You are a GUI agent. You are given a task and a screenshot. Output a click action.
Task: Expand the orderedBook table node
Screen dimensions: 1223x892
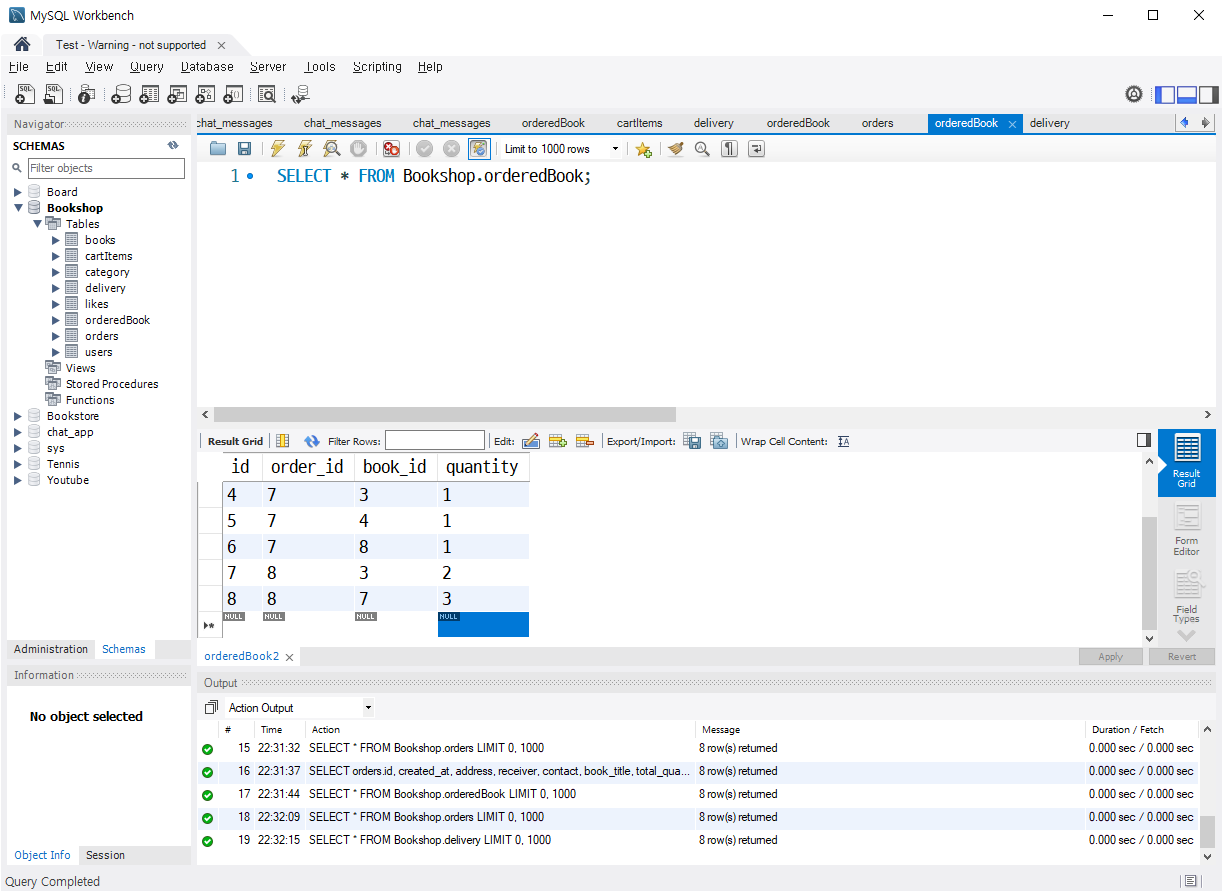point(56,320)
